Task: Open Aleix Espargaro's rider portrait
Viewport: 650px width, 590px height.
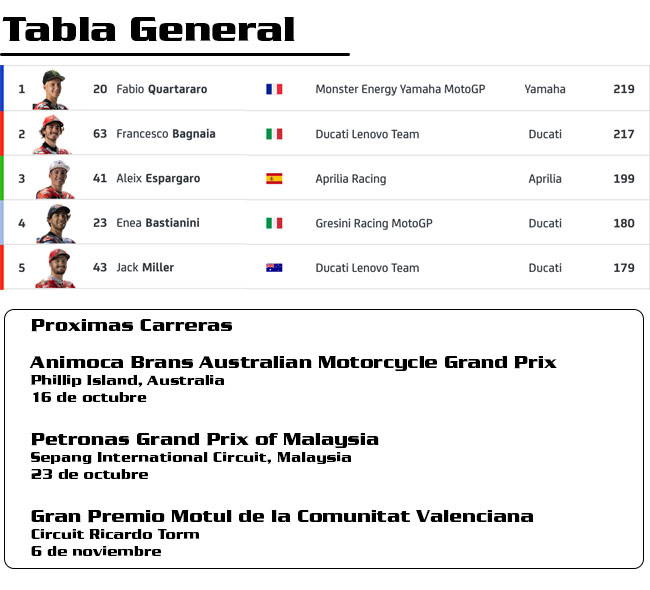Action: 55,179
